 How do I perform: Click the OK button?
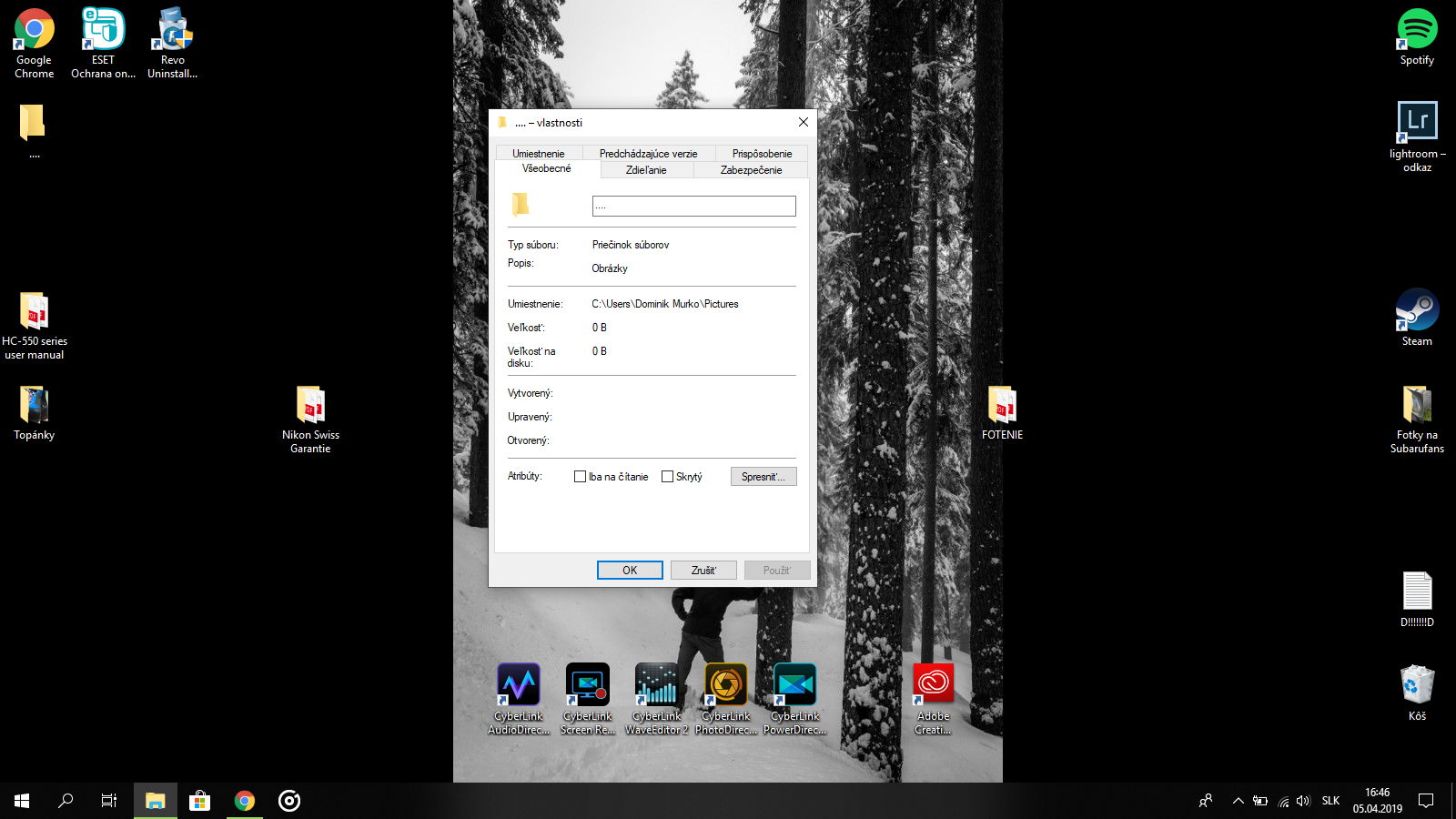coord(630,571)
